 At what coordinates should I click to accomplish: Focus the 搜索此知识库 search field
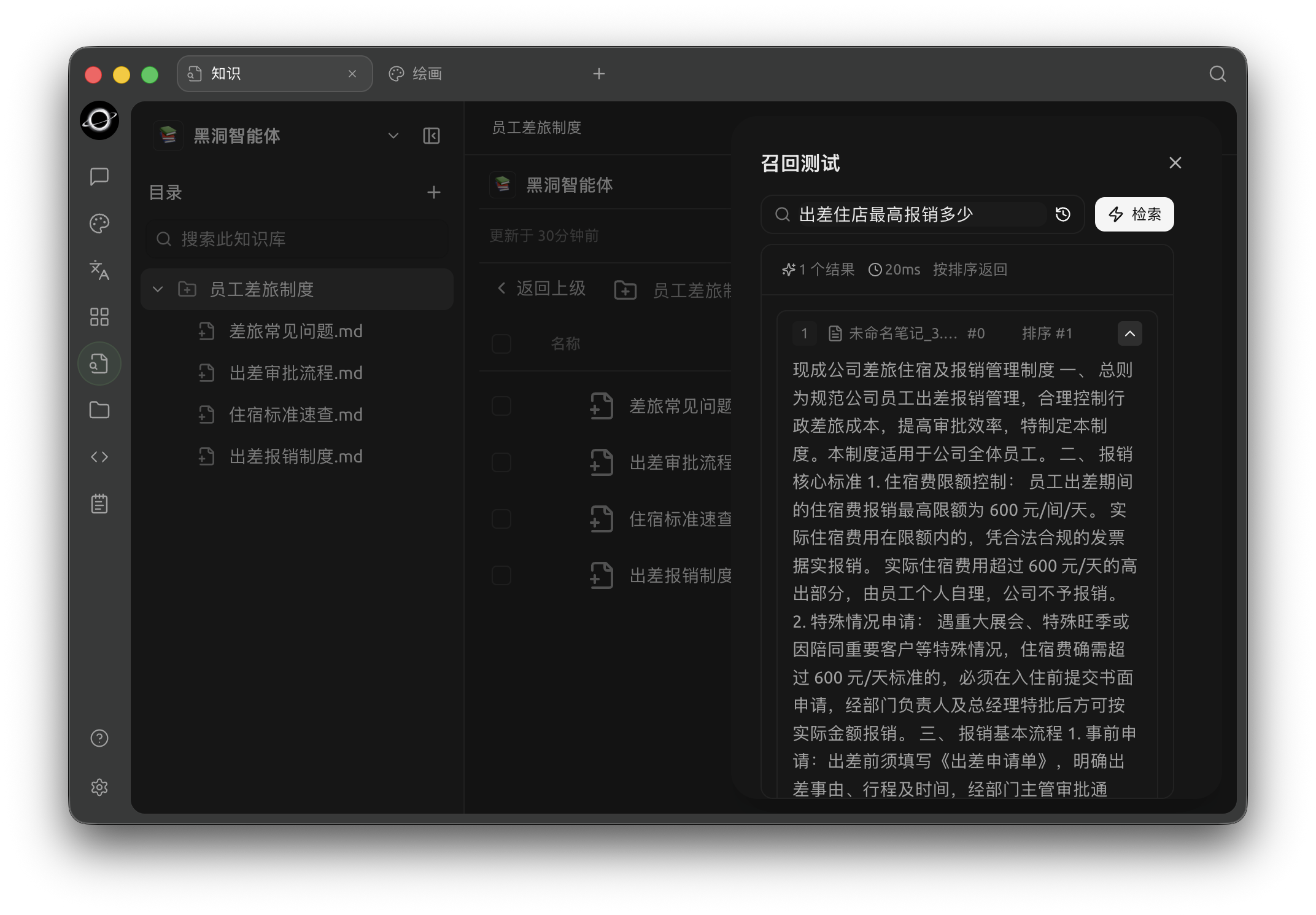(296, 239)
